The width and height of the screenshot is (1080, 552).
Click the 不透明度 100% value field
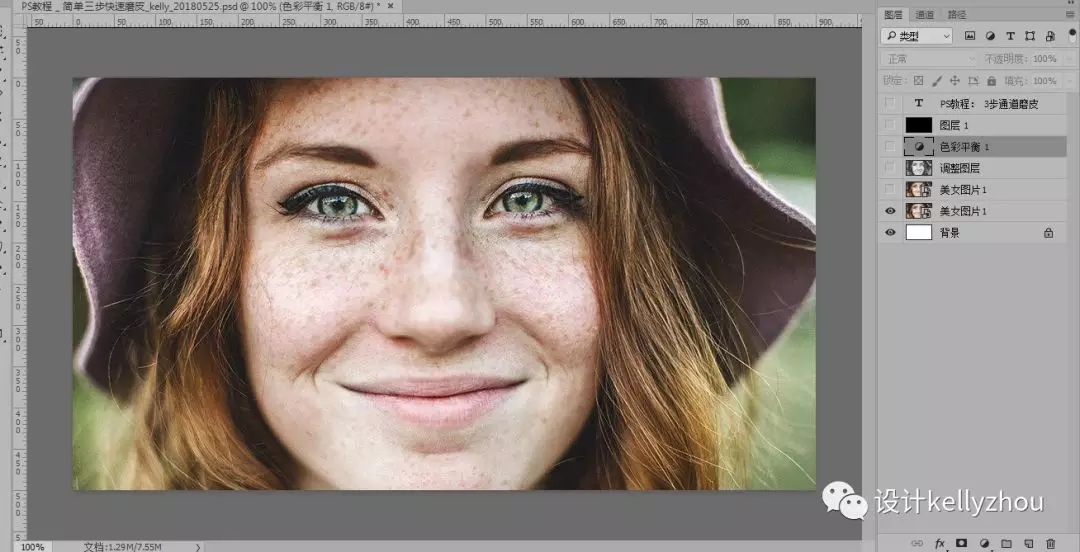coord(1044,59)
